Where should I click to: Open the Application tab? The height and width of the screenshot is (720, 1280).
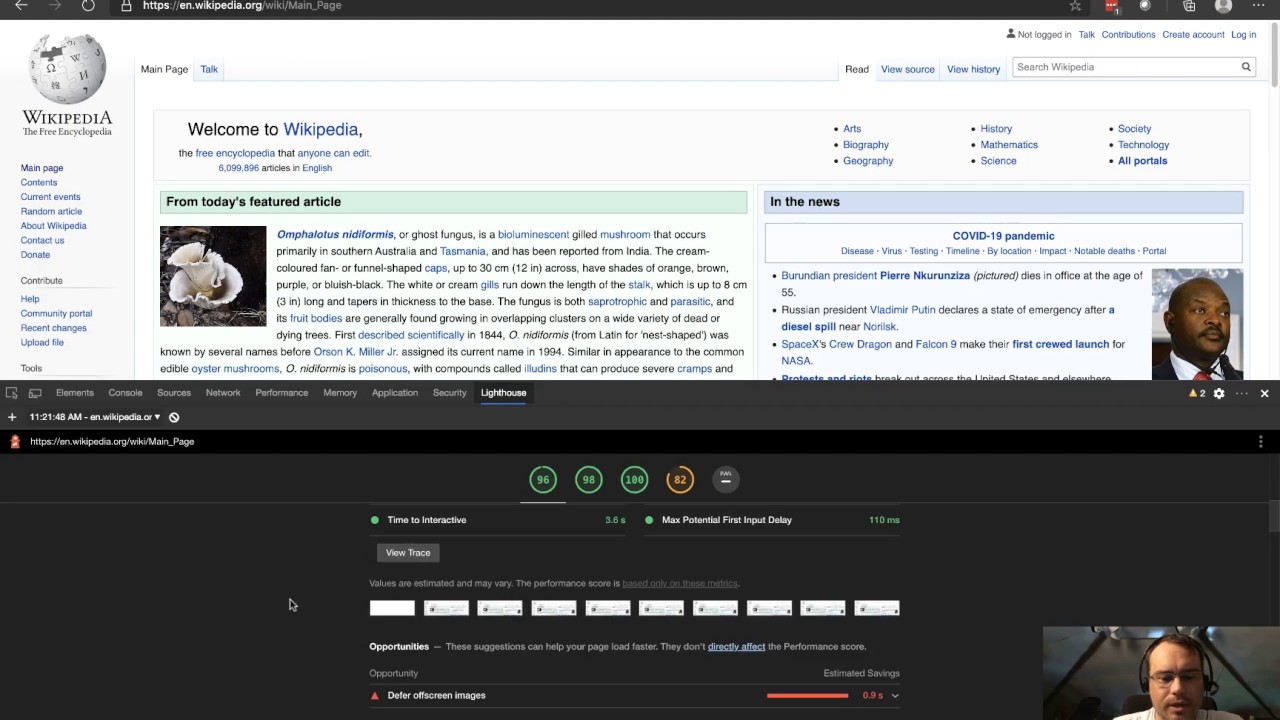(x=395, y=393)
